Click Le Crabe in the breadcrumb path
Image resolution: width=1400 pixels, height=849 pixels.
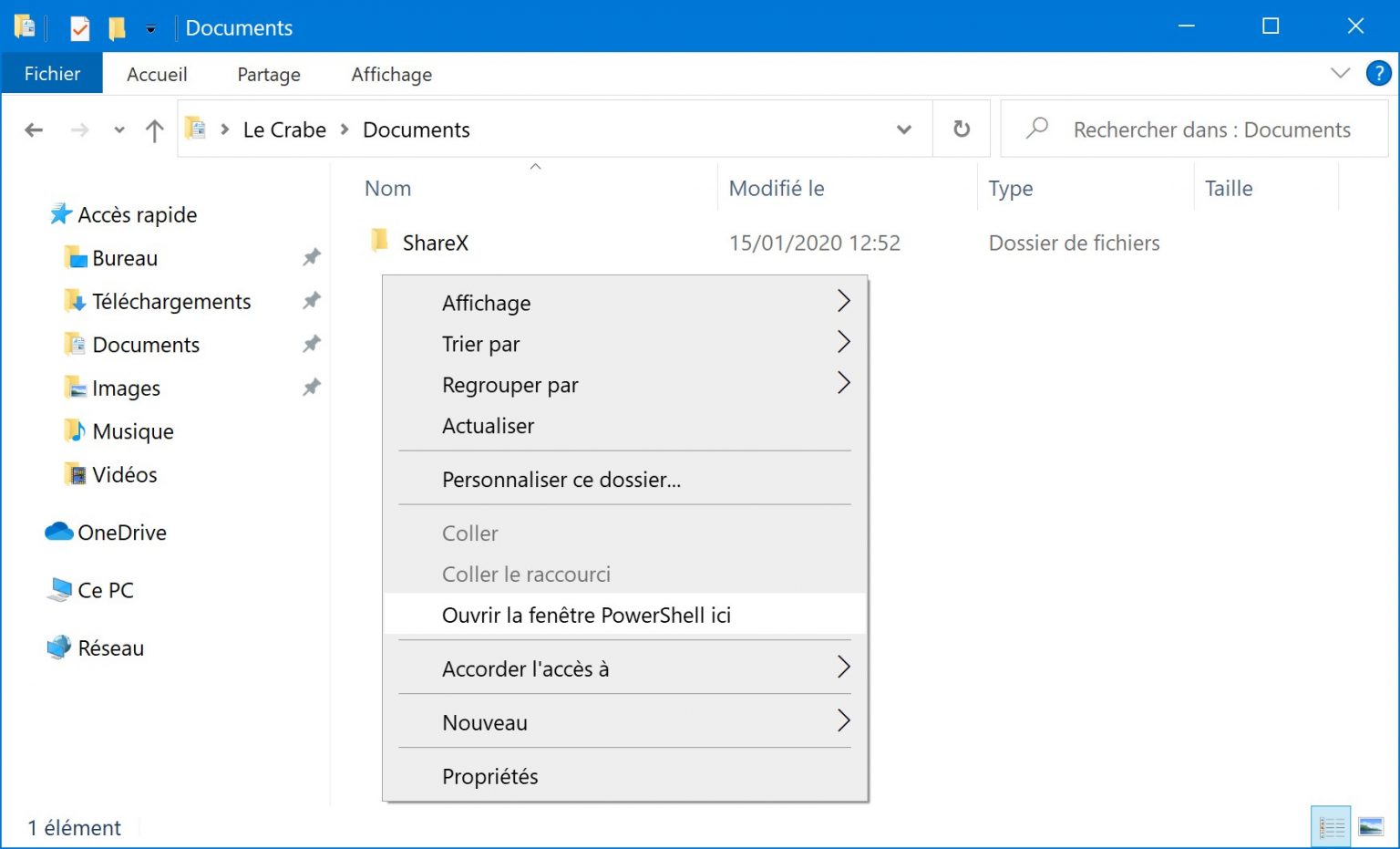(x=284, y=130)
